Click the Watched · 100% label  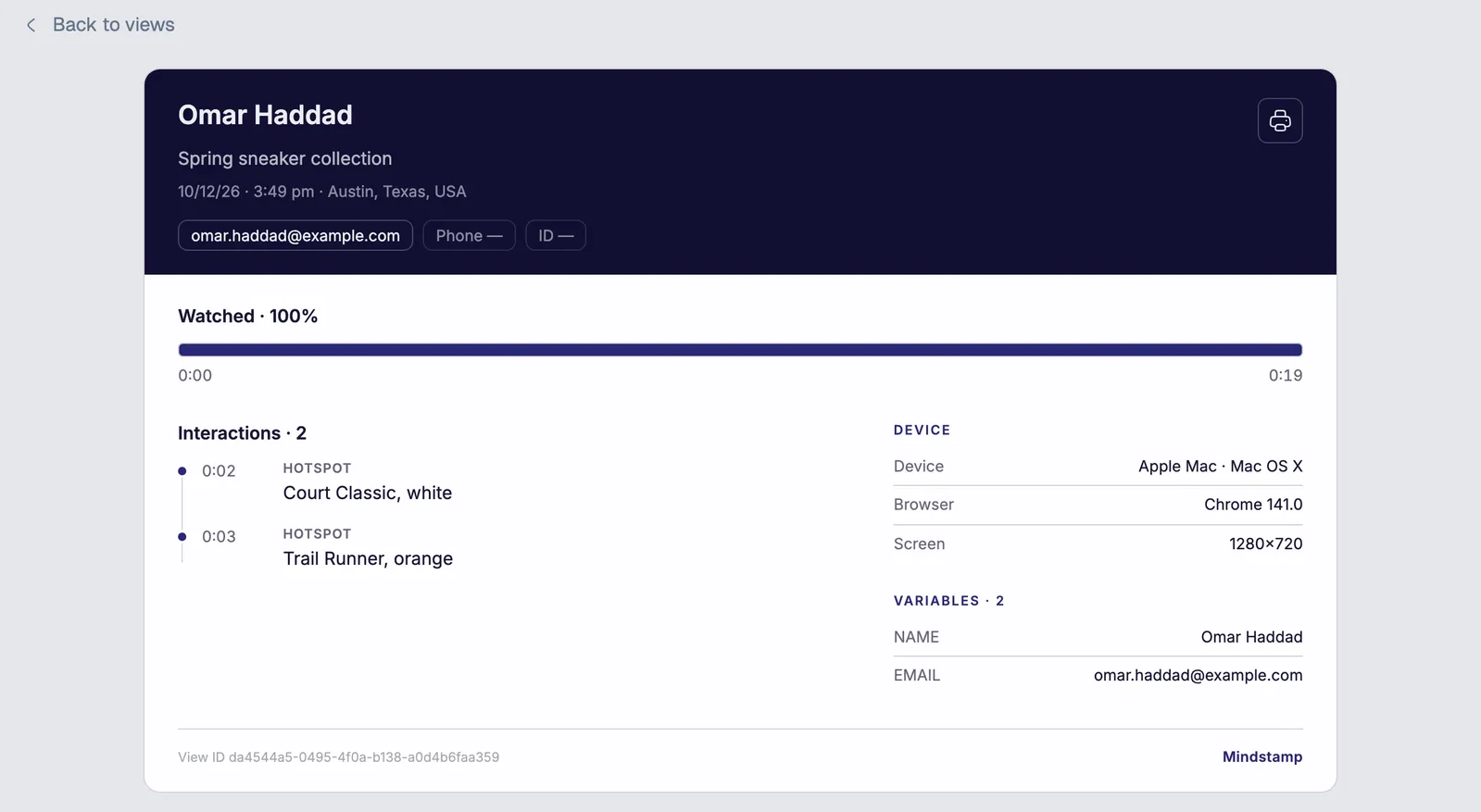point(247,316)
